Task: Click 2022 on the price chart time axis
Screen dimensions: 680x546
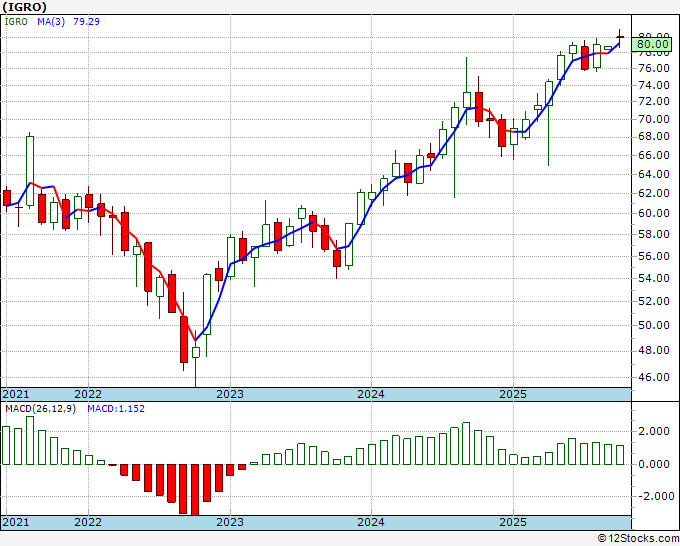Action: [x=88, y=394]
